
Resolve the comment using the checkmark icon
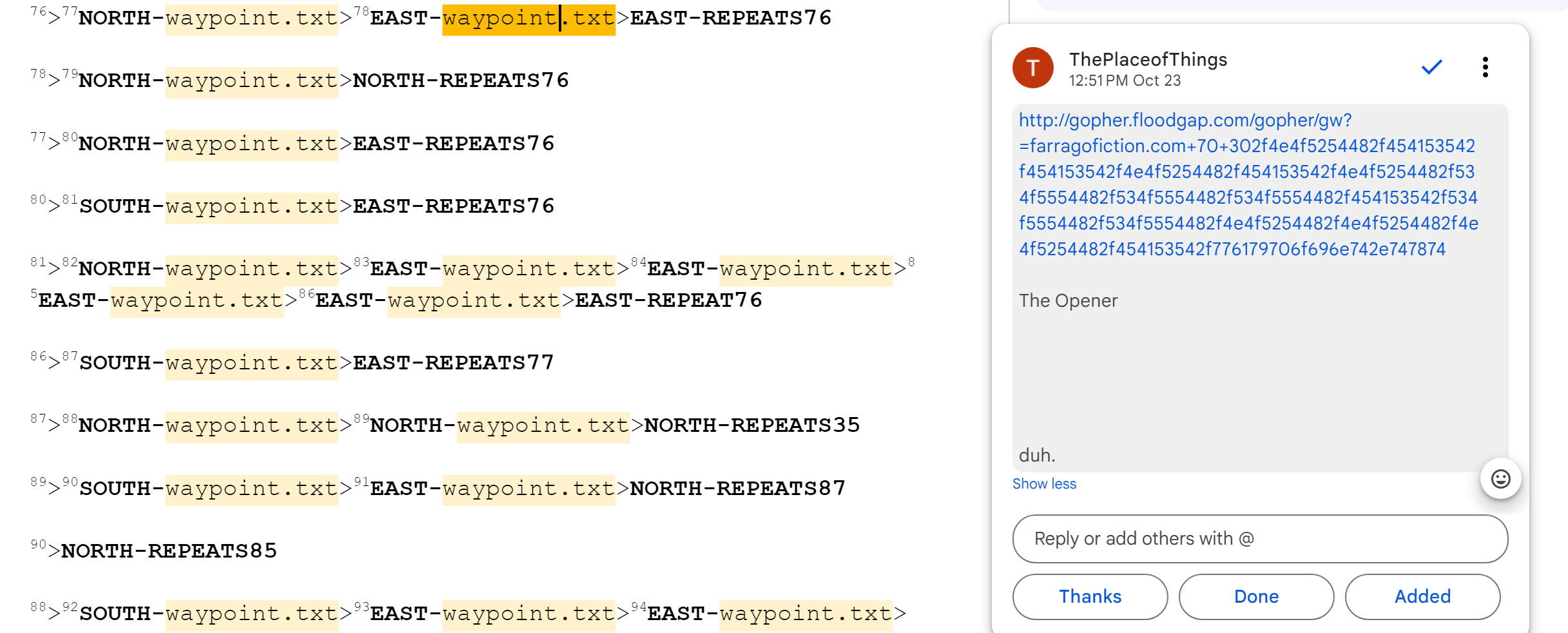(x=1431, y=67)
